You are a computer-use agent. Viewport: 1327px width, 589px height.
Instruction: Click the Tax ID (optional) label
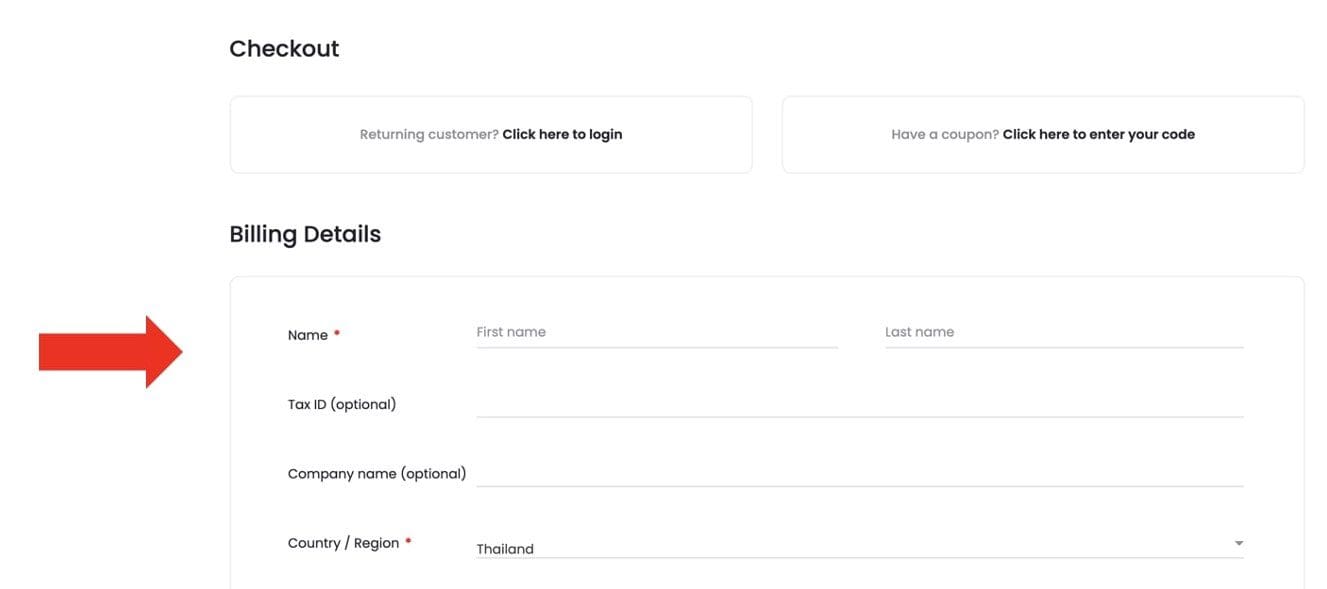click(x=341, y=404)
